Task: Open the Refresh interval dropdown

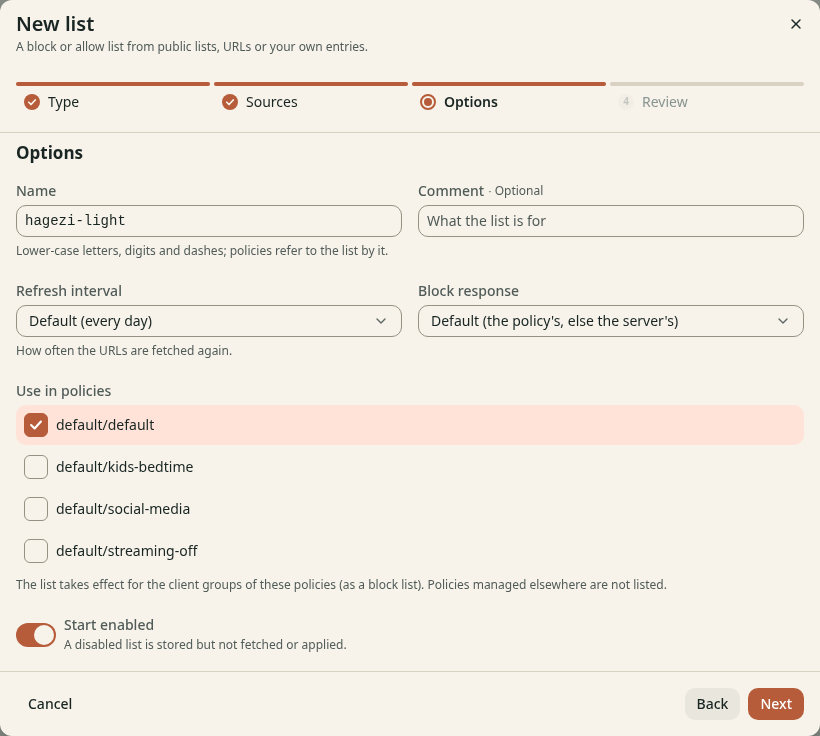Action: (x=209, y=321)
